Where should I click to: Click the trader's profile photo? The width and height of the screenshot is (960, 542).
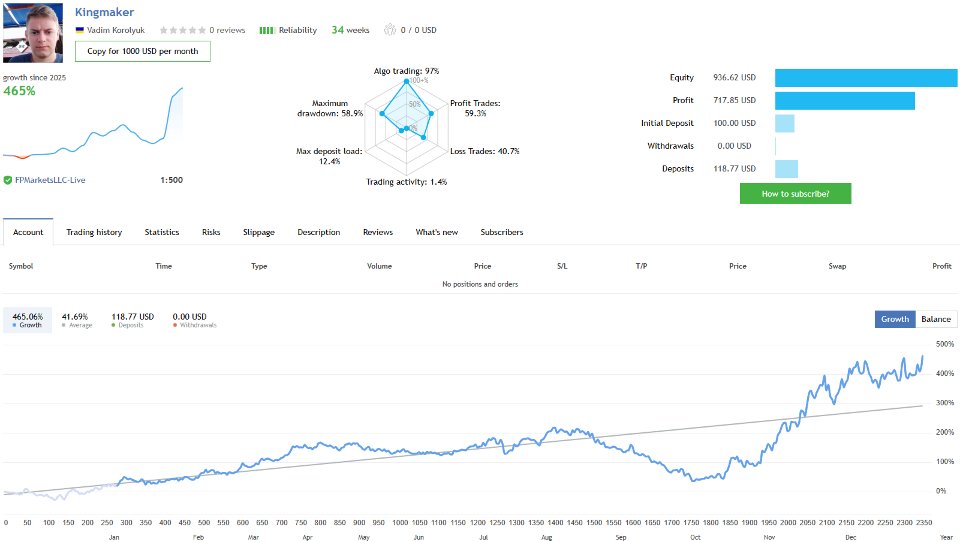coord(34,33)
